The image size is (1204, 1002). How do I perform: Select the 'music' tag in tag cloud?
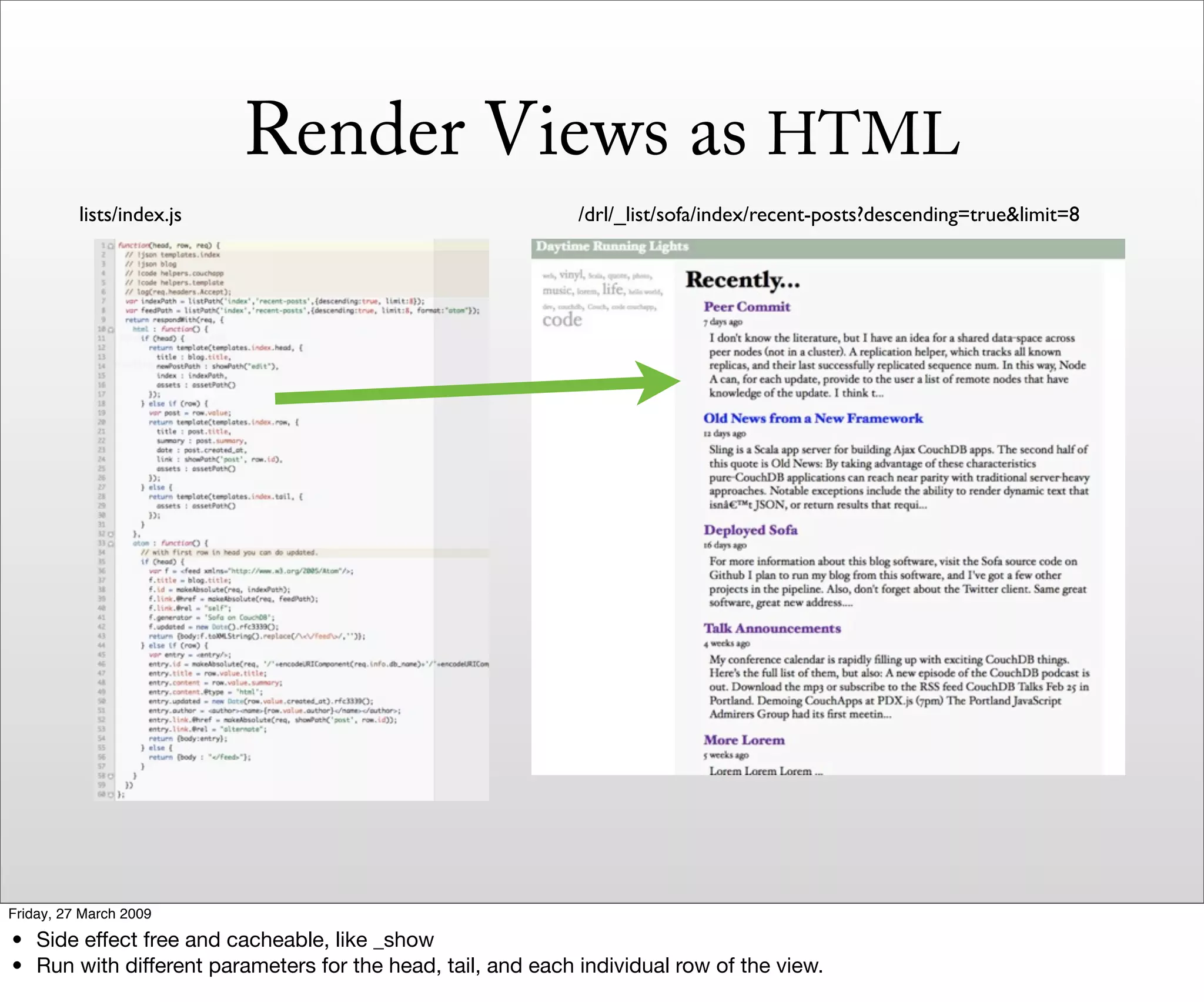click(x=557, y=290)
